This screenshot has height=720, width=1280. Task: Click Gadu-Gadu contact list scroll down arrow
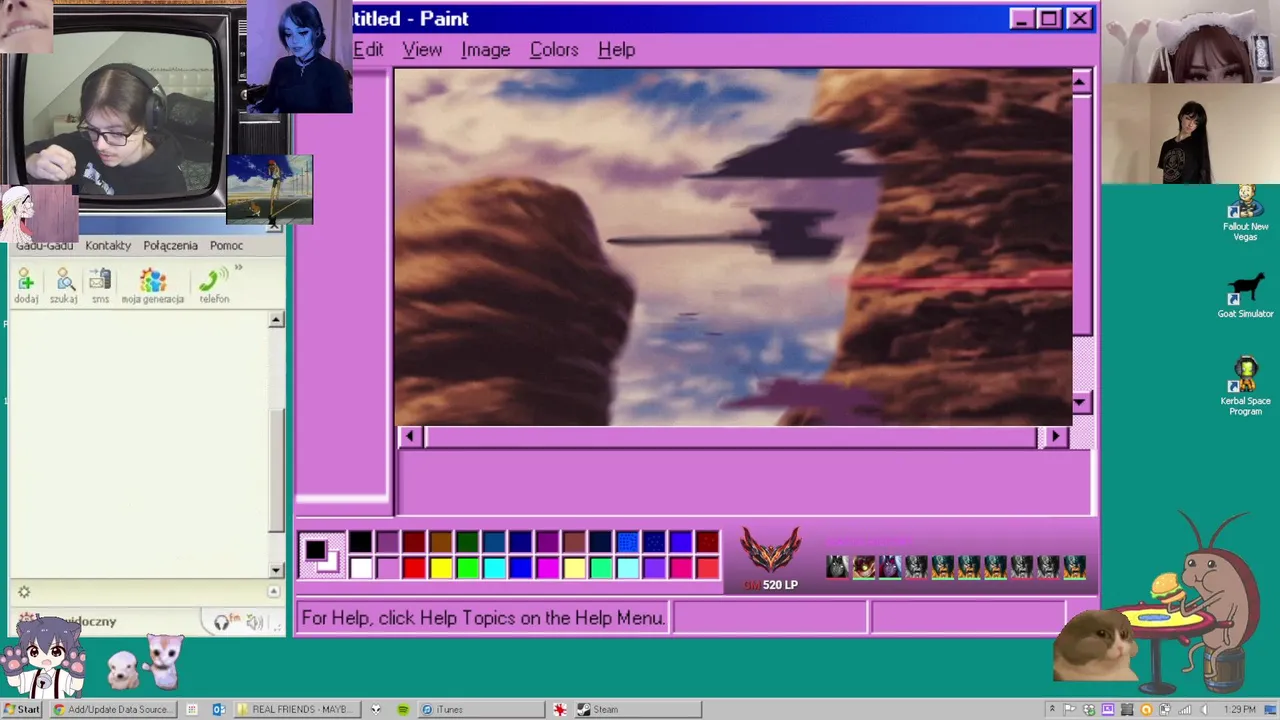276,570
